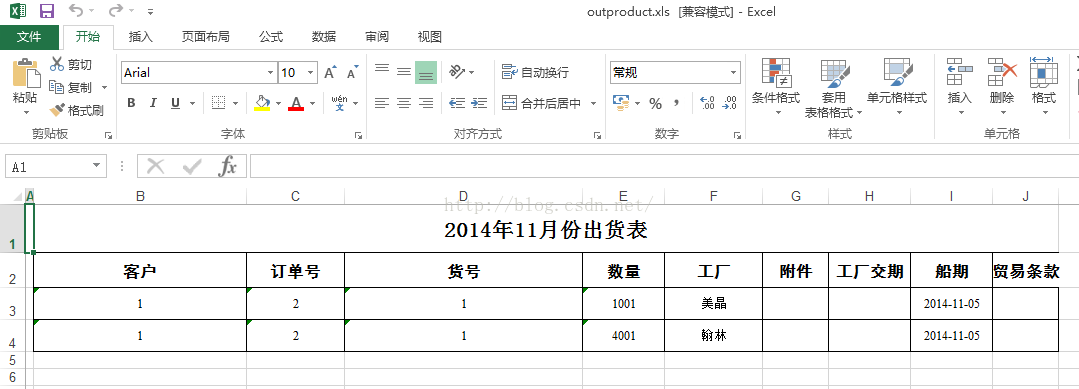Open the font size 10 dropdown

(x=311, y=72)
